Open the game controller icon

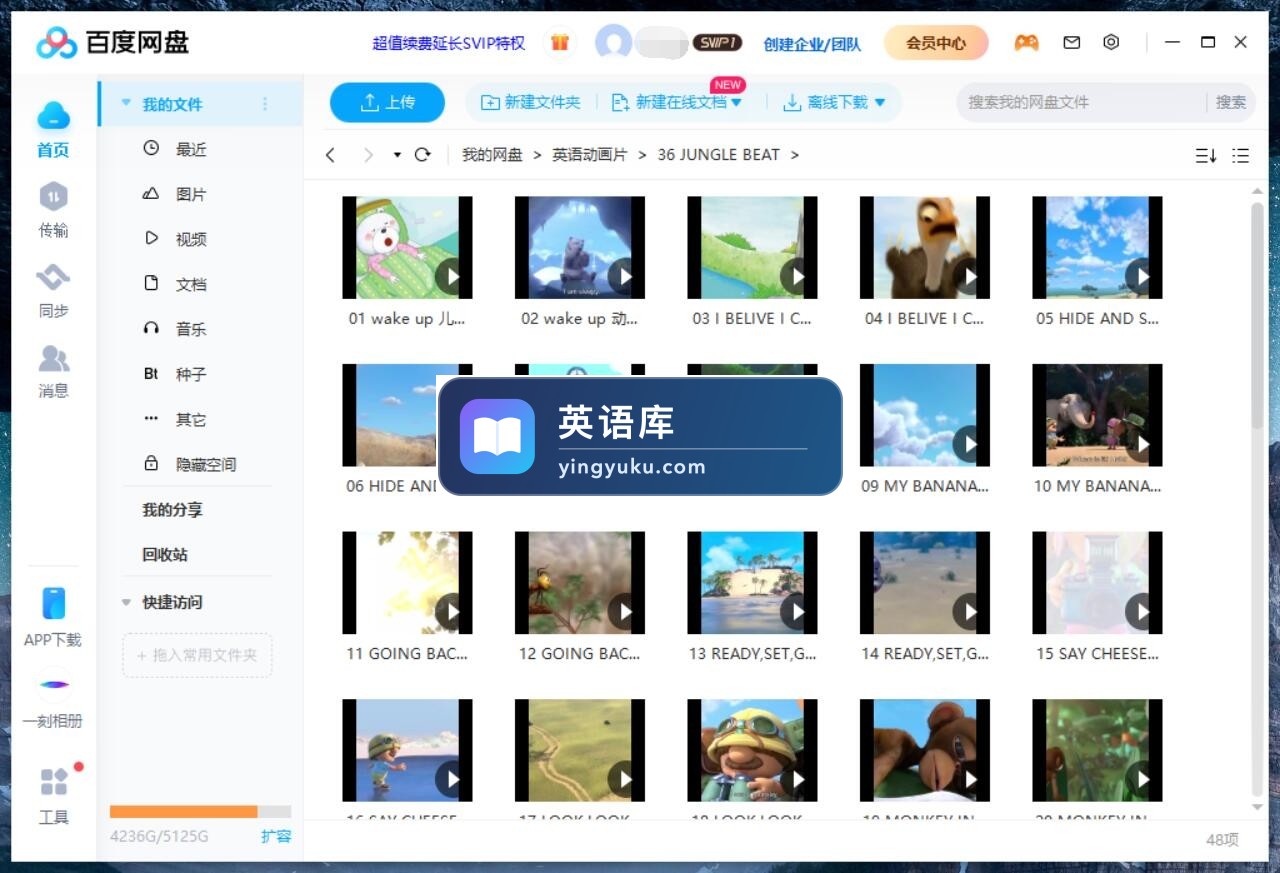pos(1026,43)
